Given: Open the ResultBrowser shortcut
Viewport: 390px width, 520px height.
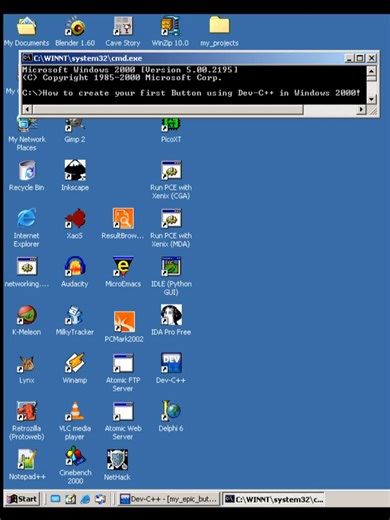Looking at the screenshot, I should click(123, 224).
